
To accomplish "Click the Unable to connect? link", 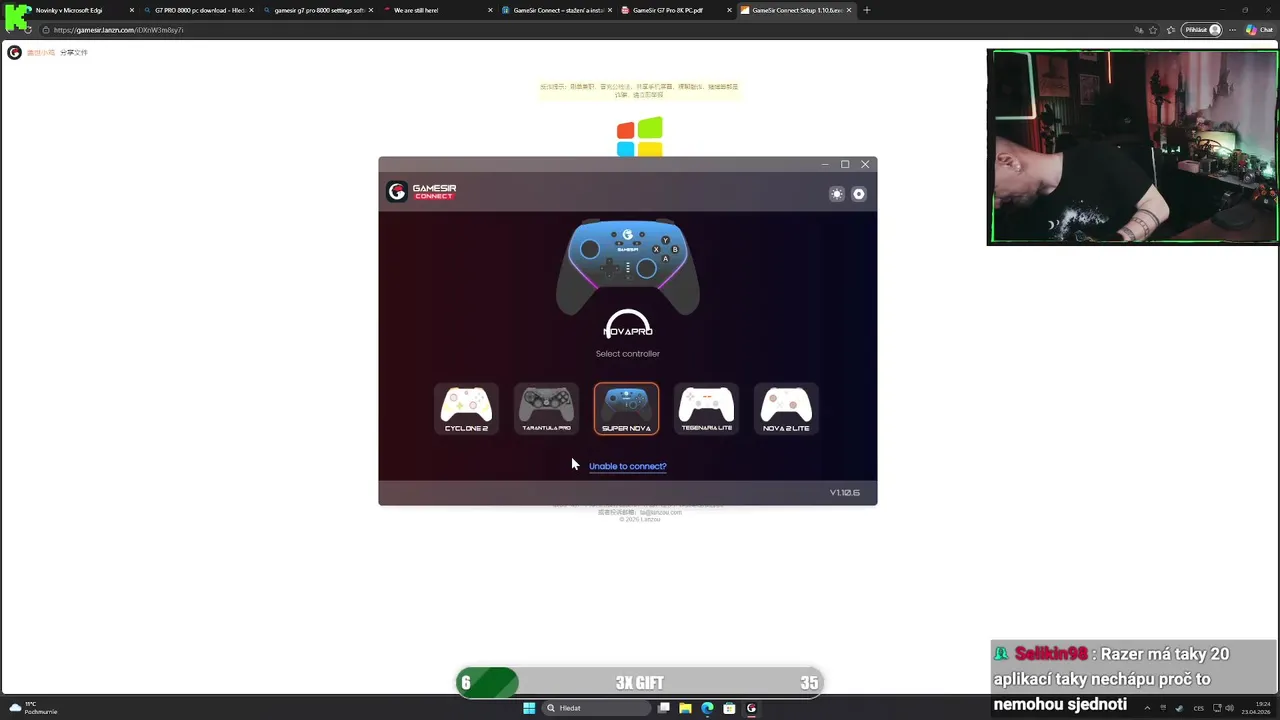I will (627, 466).
